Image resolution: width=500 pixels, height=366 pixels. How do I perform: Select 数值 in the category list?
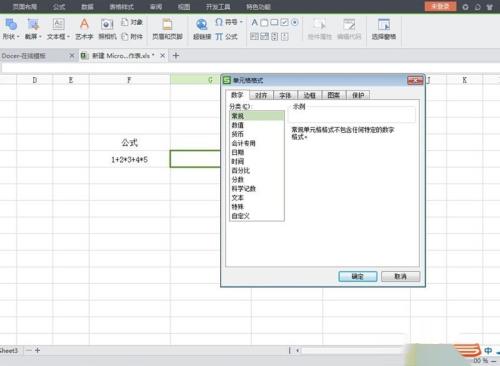pyautogui.click(x=257, y=125)
